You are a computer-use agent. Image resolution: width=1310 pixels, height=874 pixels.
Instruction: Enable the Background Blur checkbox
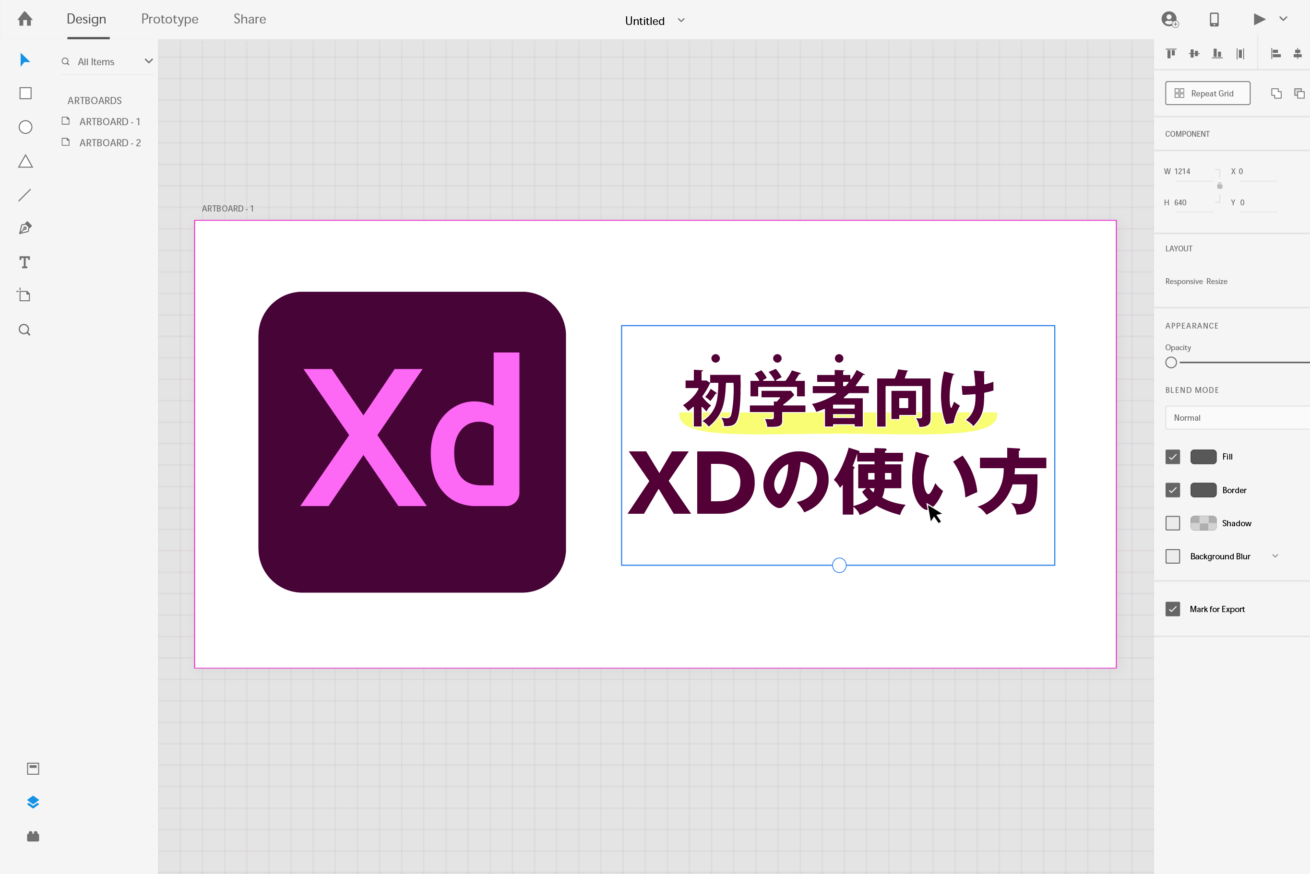[1173, 556]
